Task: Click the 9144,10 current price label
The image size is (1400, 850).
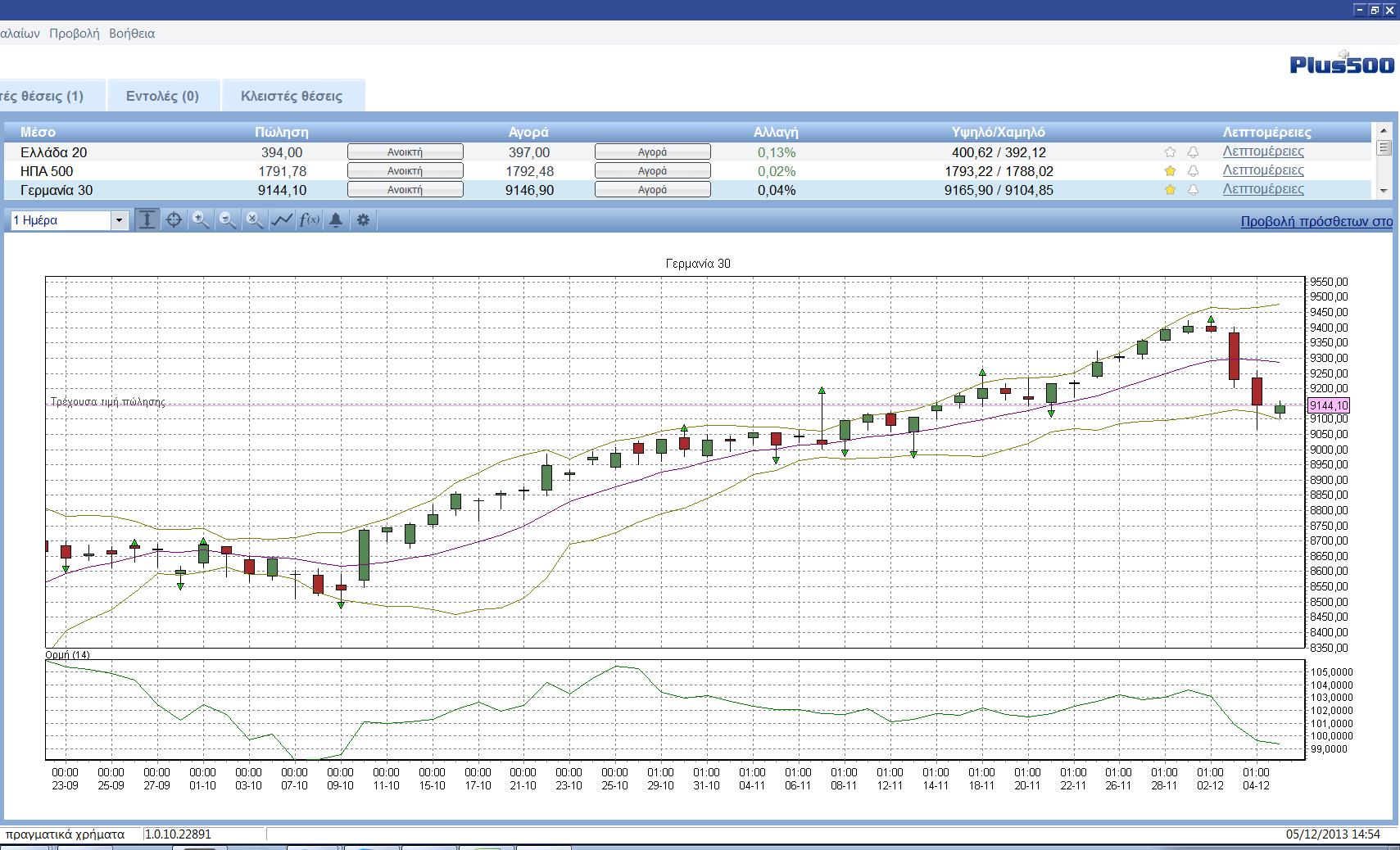Action: [x=1328, y=405]
